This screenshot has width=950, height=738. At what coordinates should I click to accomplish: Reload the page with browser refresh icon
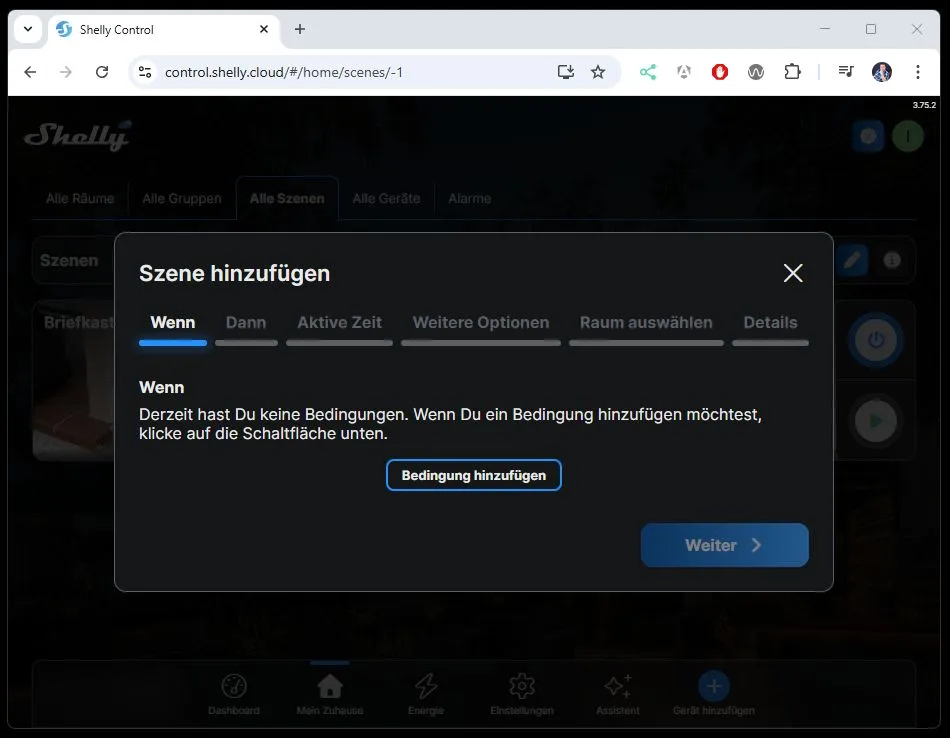[101, 72]
